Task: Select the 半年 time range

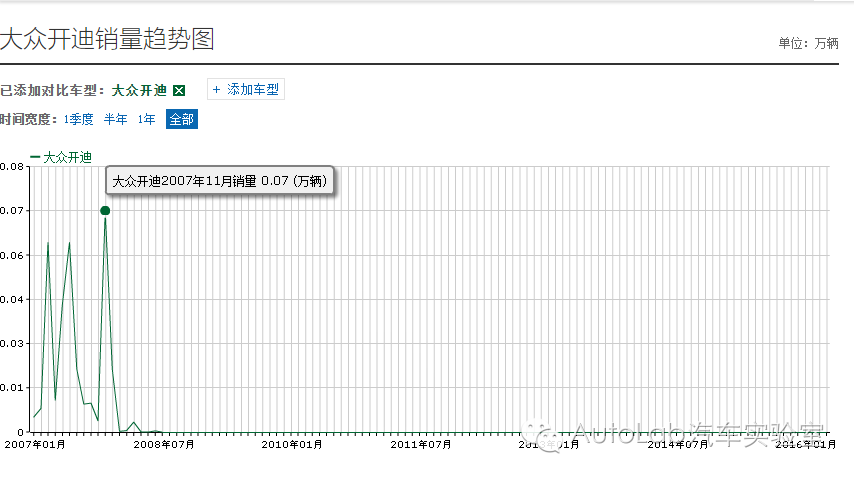Action: click(x=115, y=119)
